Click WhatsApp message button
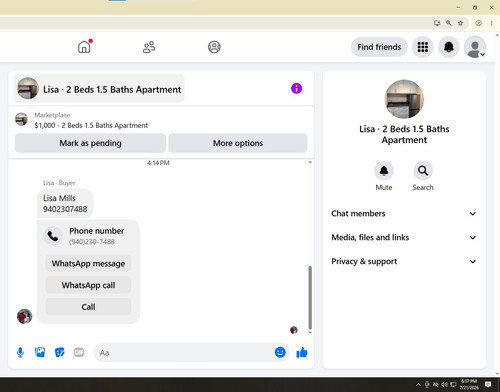 [88, 263]
